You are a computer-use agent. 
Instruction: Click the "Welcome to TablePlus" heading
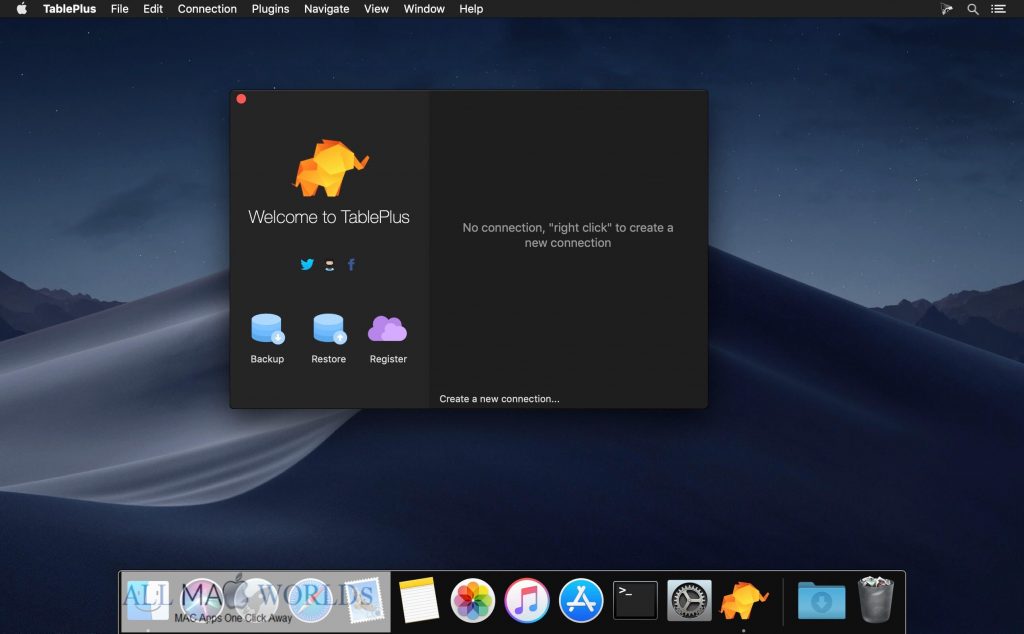pyautogui.click(x=328, y=217)
